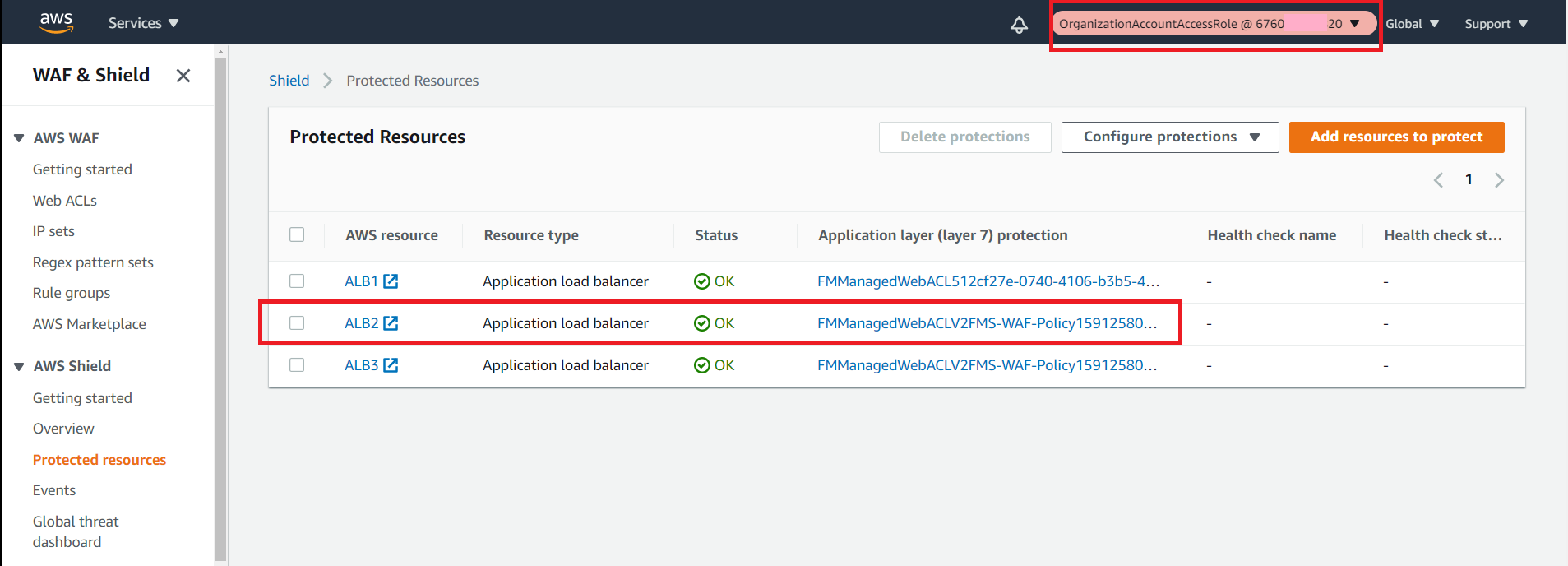Screen dimensions: 1568x566
Task: Open the Global region dropdown
Action: pyautogui.click(x=1412, y=24)
